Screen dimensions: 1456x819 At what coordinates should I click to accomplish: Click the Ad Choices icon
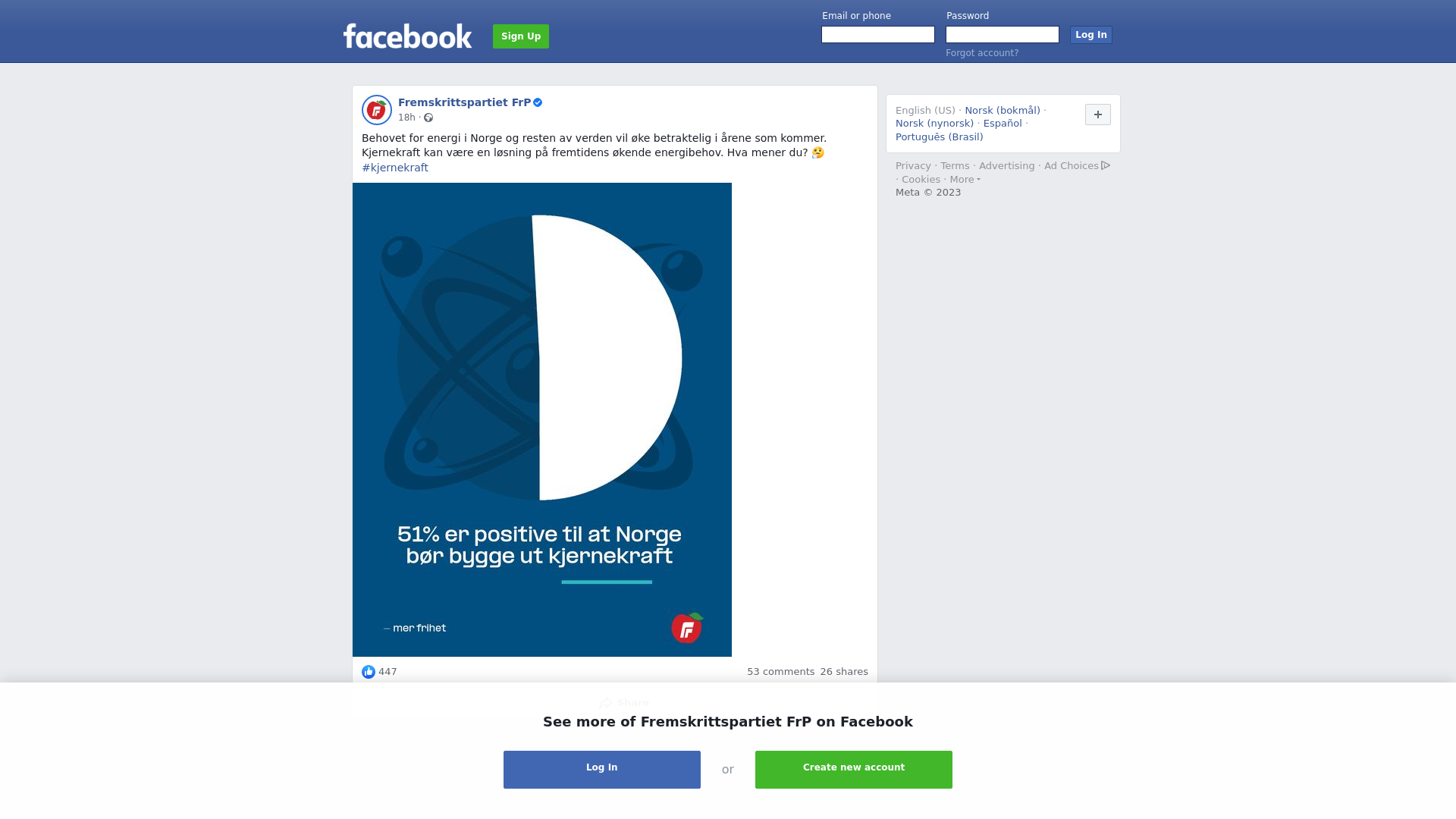point(1106,165)
